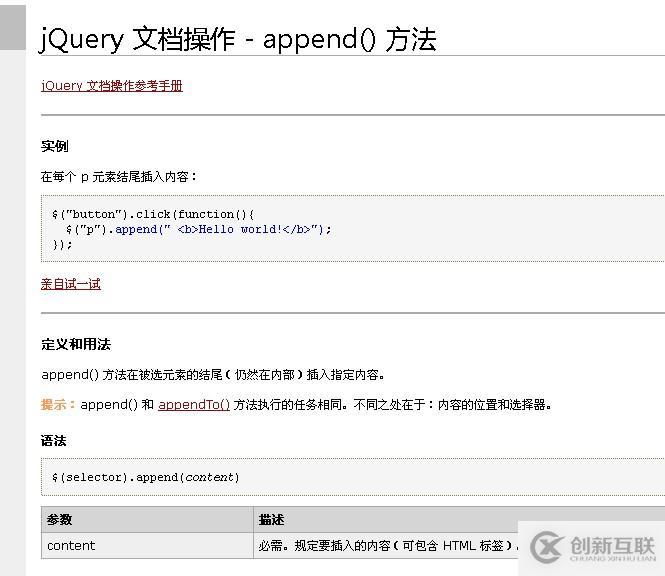The width and height of the screenshot is (665, 576).
Task: Click the 创新互联 circular logo icon
Action: (x=547, y=546)
